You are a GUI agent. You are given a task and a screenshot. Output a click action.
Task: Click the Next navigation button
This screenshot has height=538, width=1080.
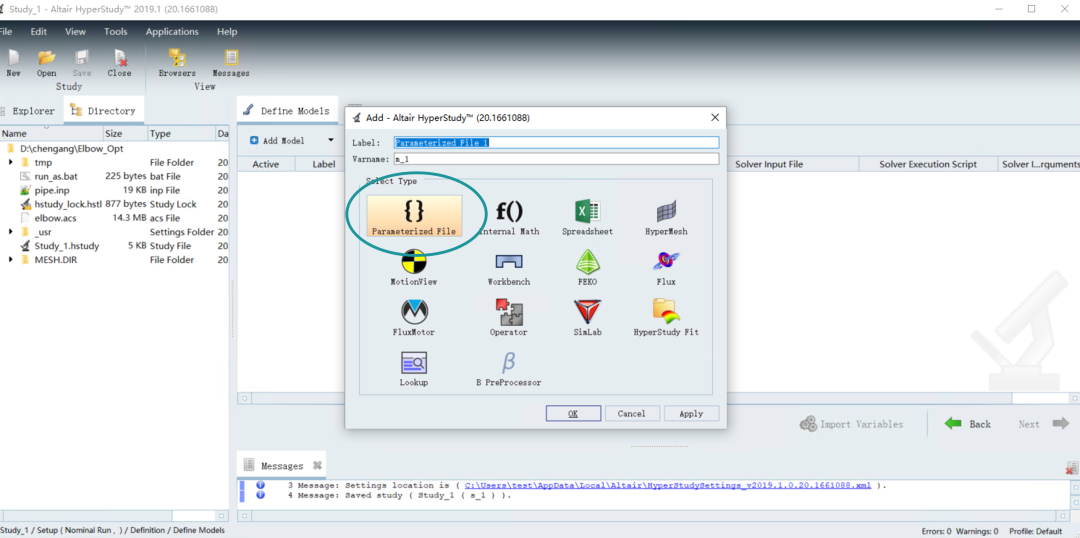(1043, 424)
